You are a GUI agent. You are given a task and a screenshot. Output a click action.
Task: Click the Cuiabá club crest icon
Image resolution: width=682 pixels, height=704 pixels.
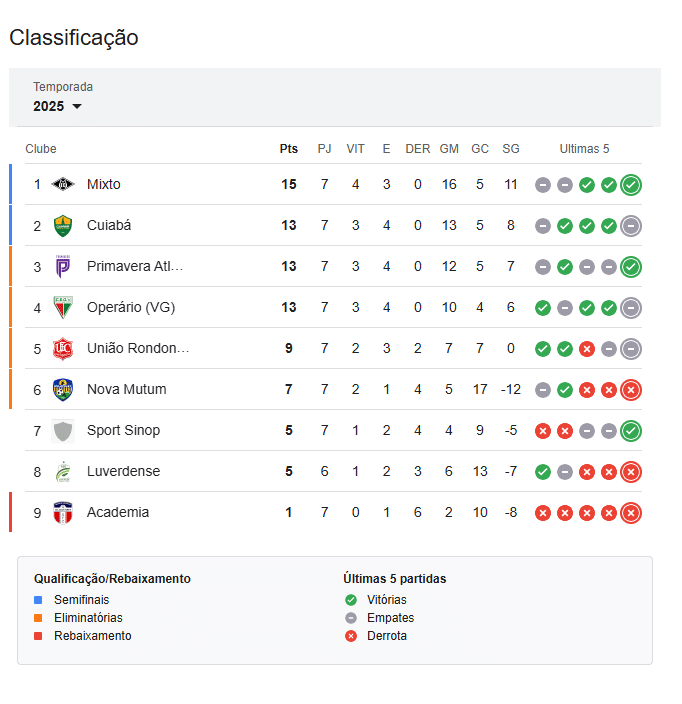pyautogui.click(x=63, y=225)
